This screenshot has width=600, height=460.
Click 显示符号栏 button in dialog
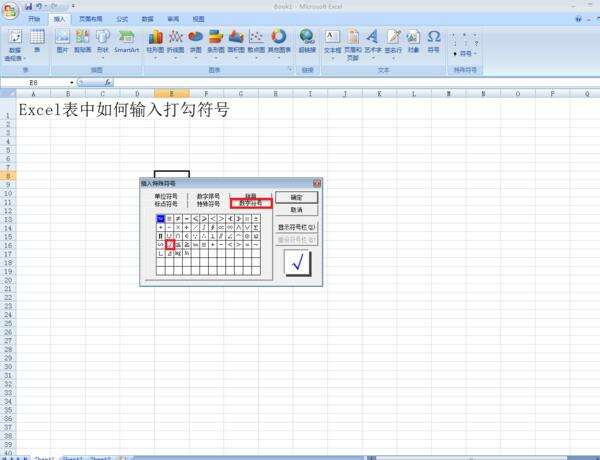click(297, 227)
